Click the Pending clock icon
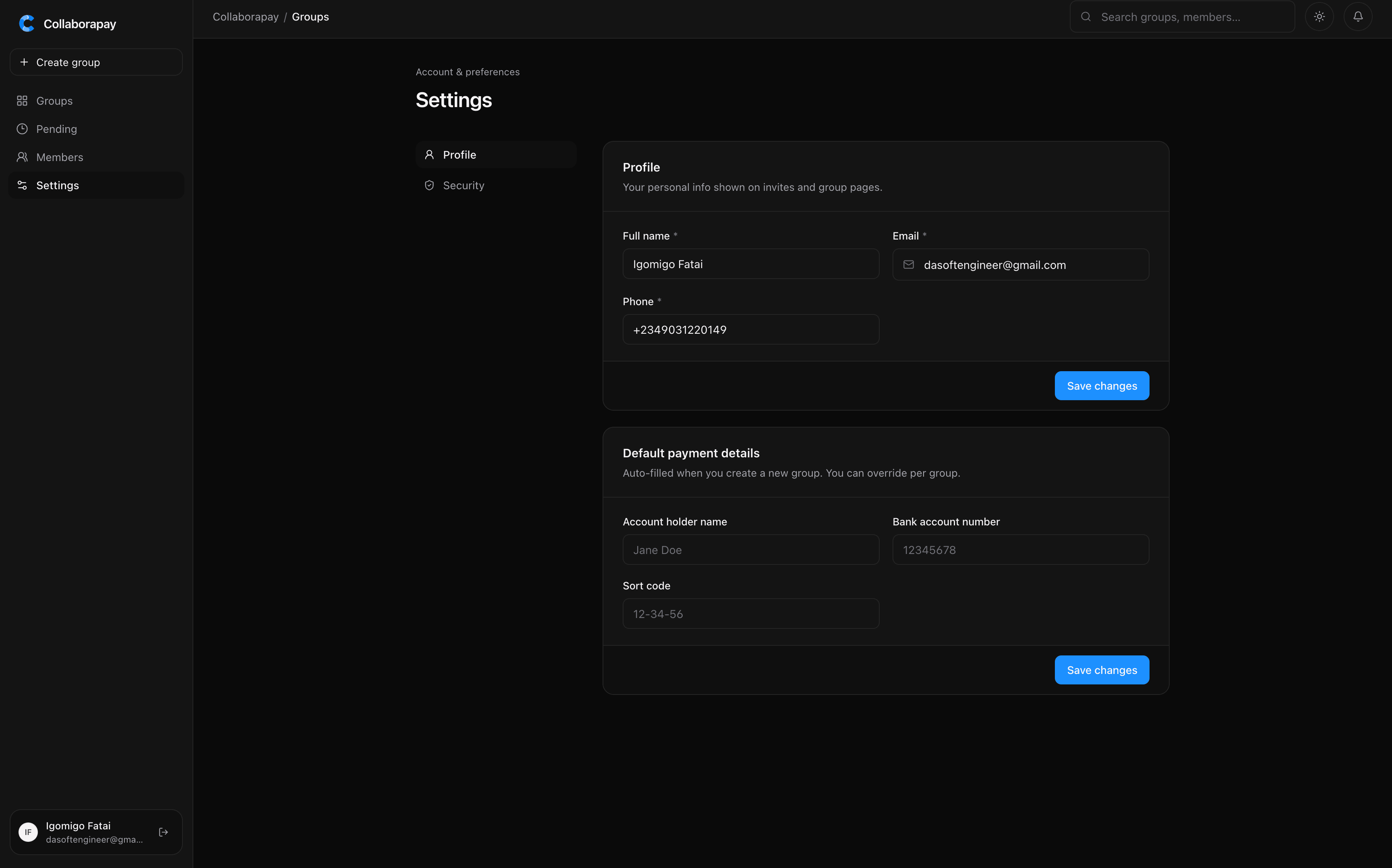Viewport: 1392px width, 868px height. pyautogui.click(x=23, y=129)
